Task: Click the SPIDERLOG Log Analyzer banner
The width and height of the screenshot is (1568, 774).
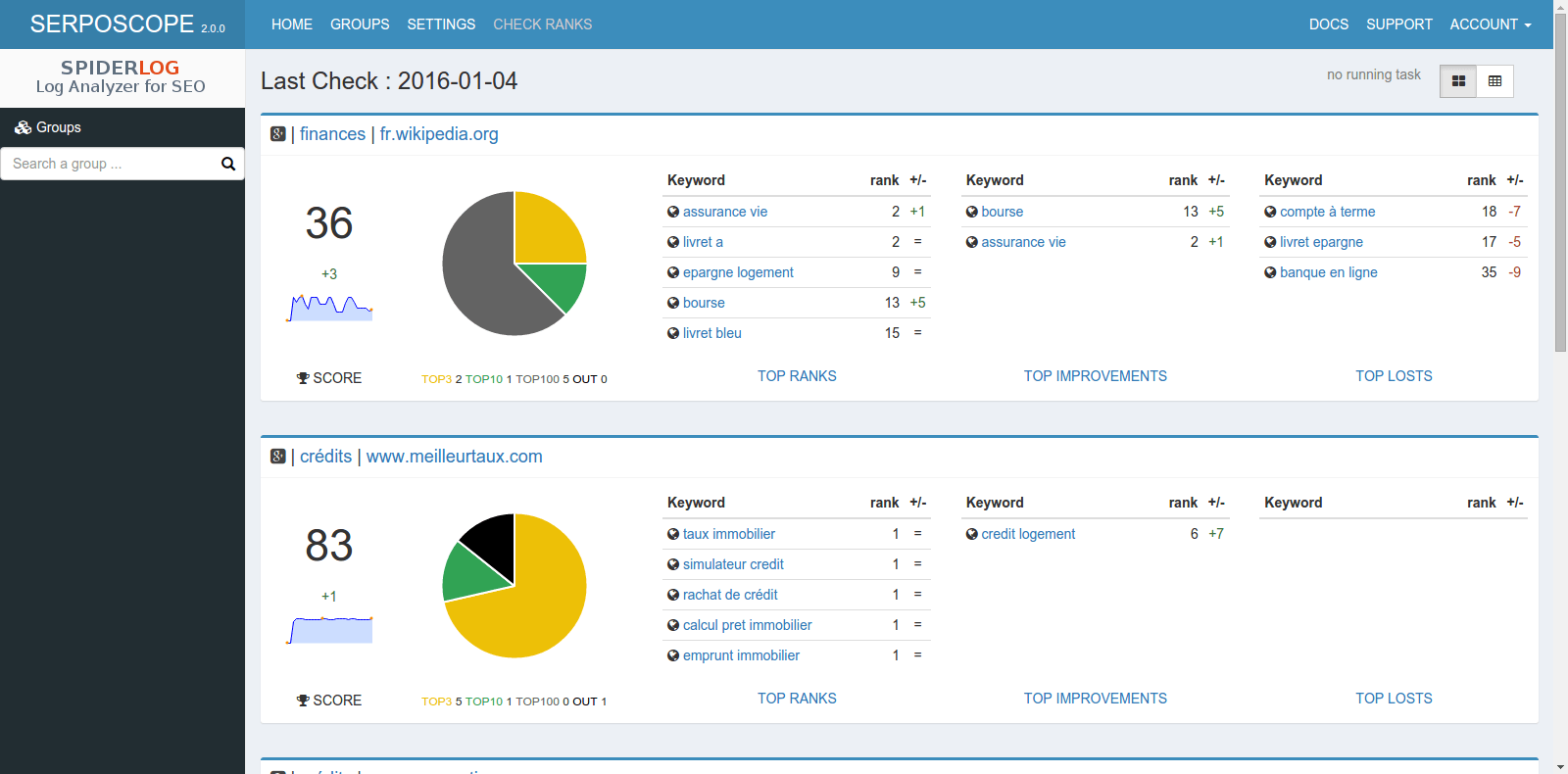Action: (x=122, y=77)
